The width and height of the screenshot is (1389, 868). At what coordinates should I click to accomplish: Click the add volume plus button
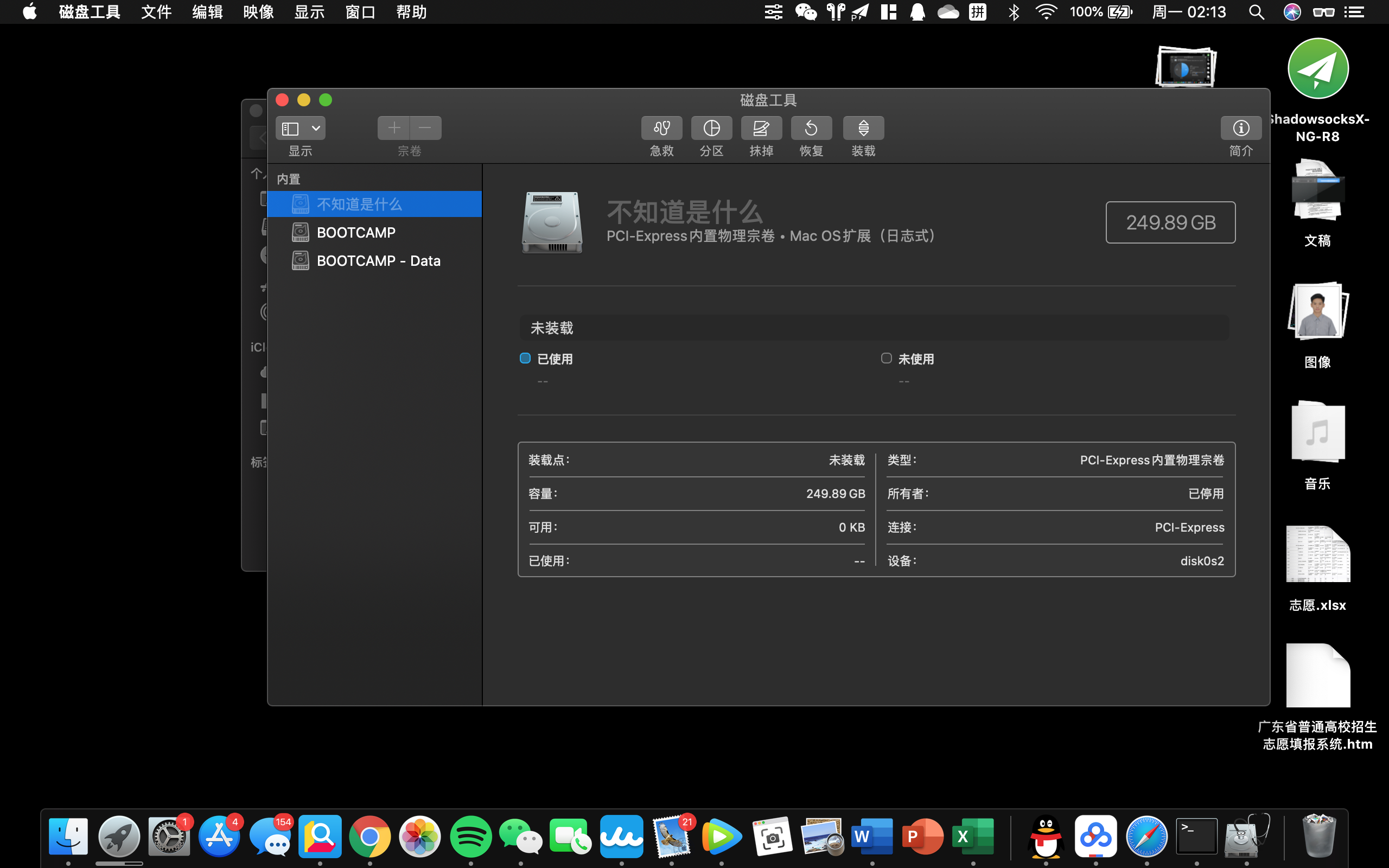tap(394, 127)
